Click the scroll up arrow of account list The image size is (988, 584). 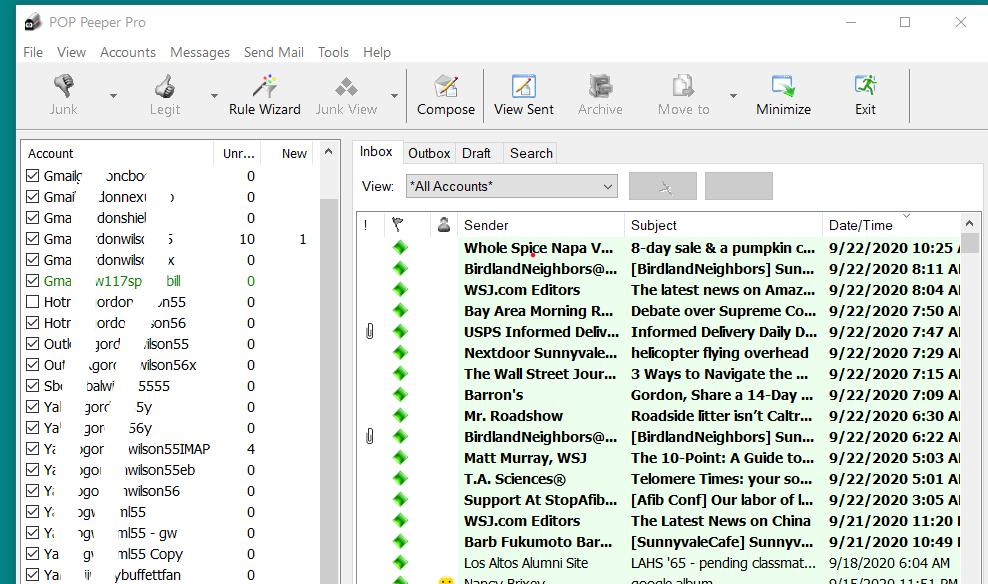click(328, 151)
